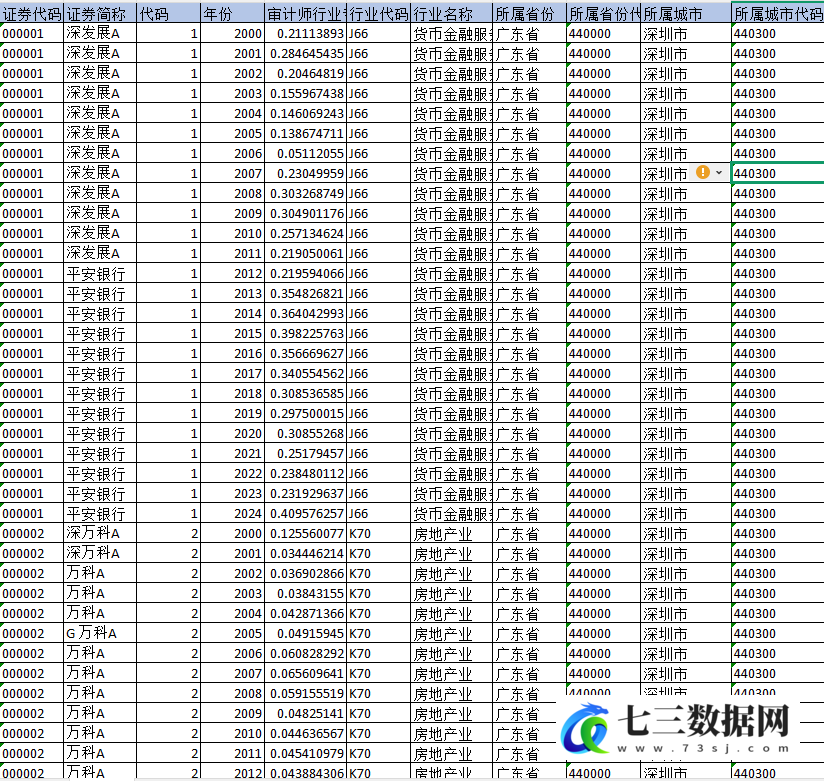Click the cell with value 0.034446214
The width and height of the screenshot is (824, 781).
point(305,553)
